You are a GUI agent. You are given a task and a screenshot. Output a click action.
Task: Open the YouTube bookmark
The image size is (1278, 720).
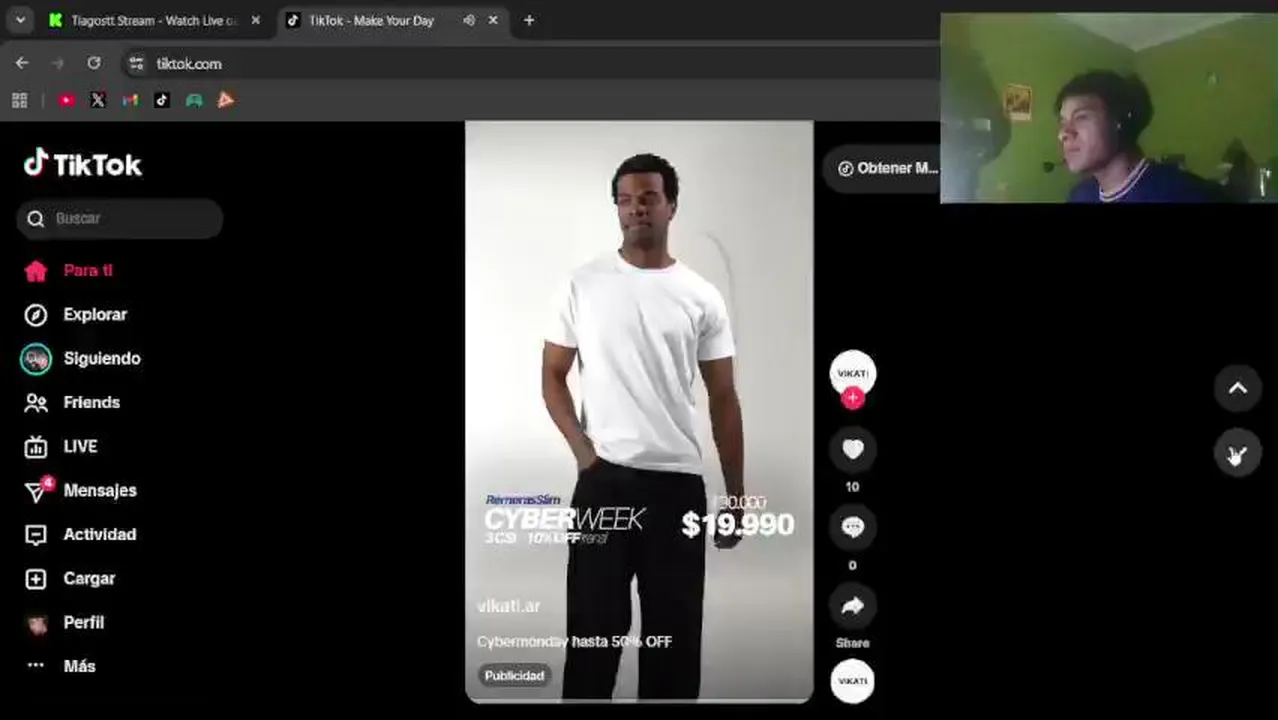pos(67,100)
